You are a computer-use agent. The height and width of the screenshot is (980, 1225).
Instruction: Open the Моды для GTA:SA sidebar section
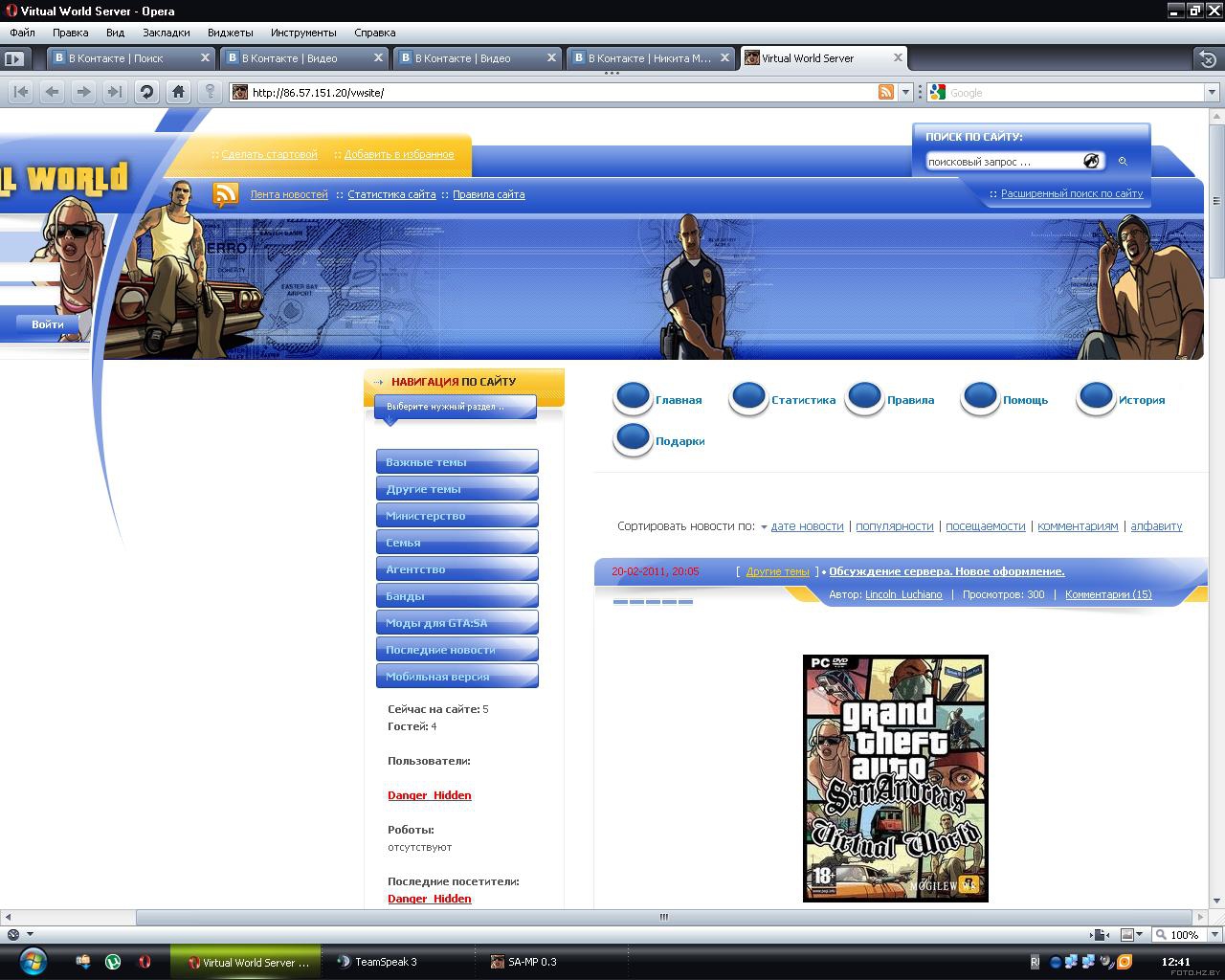pos(457,622)
